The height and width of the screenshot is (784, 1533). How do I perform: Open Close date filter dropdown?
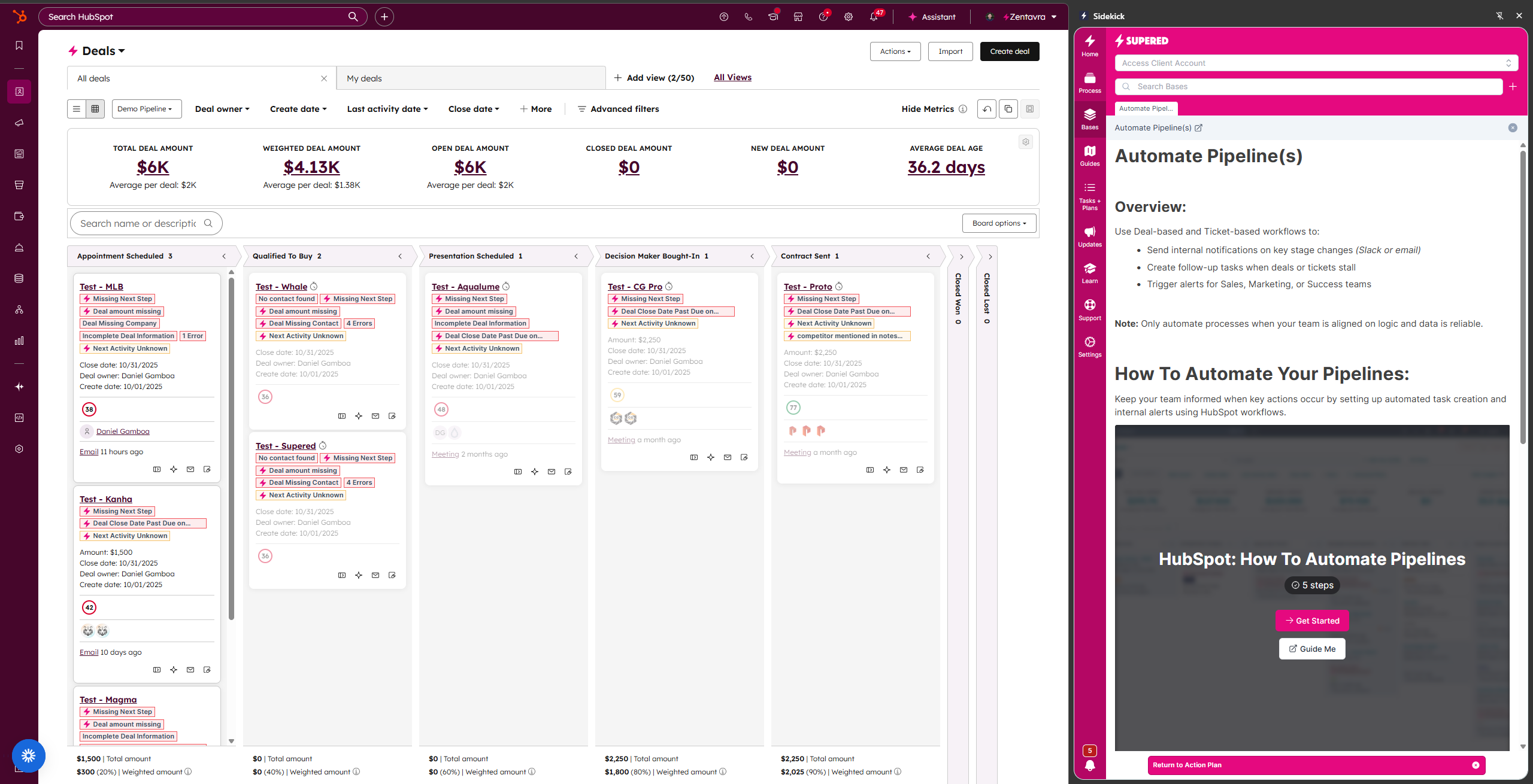[474, 109]
